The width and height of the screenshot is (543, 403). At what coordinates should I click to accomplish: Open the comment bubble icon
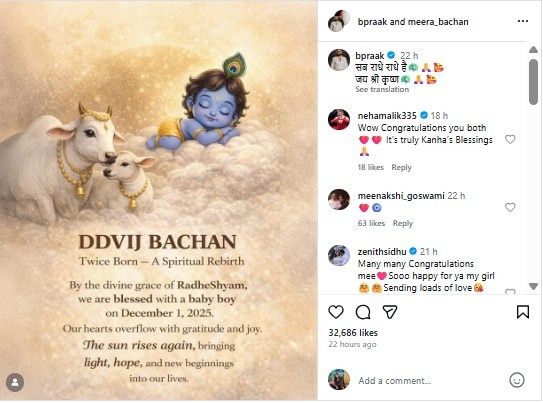click(363, 312)
